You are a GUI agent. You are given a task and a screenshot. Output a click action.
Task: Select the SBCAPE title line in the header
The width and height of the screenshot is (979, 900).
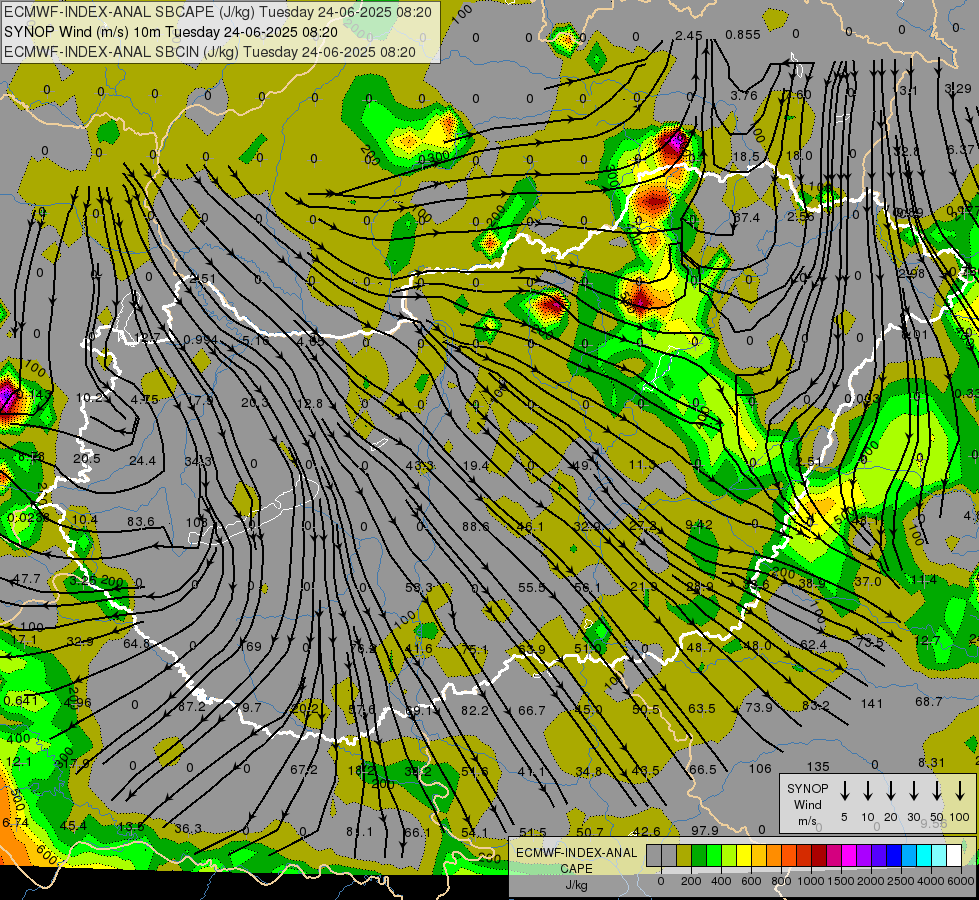[218, 12]
